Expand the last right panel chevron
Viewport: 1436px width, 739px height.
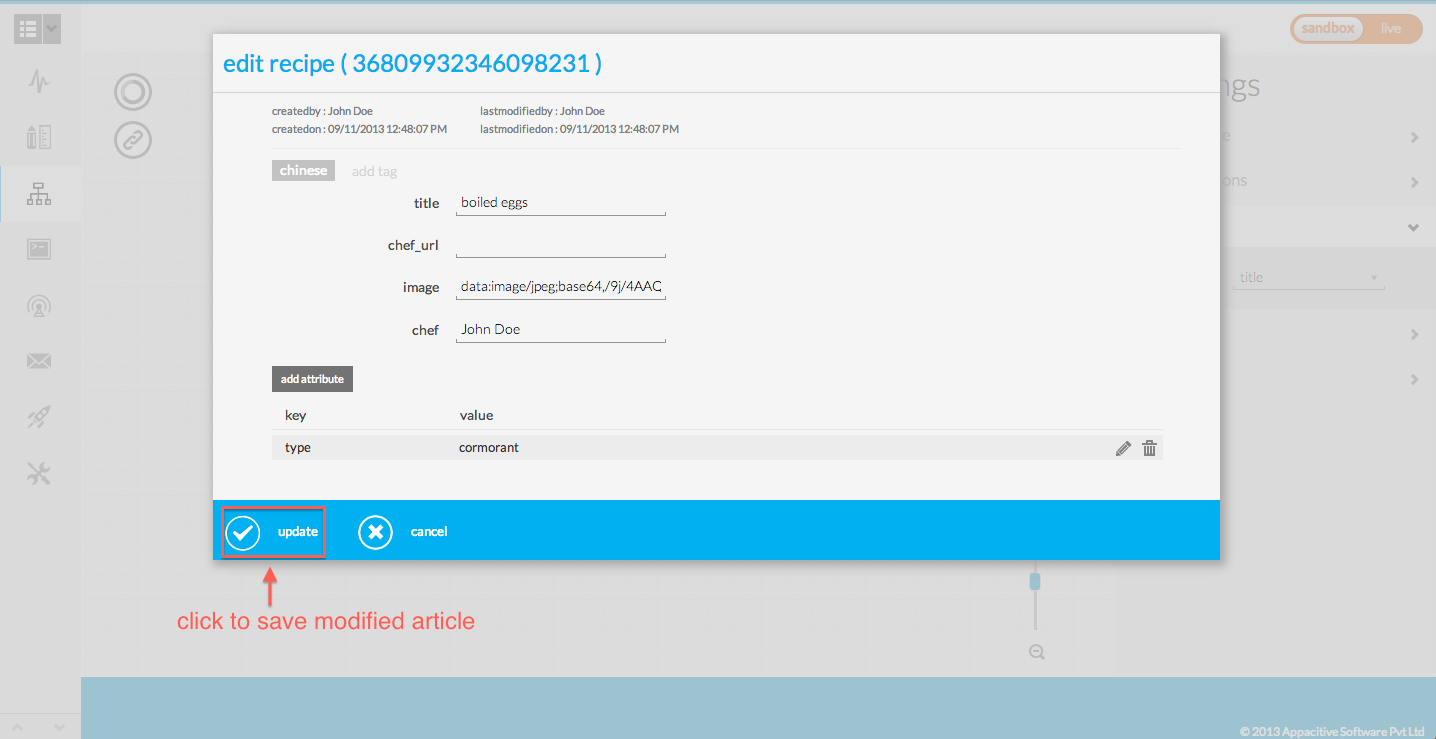[1414, 380]
